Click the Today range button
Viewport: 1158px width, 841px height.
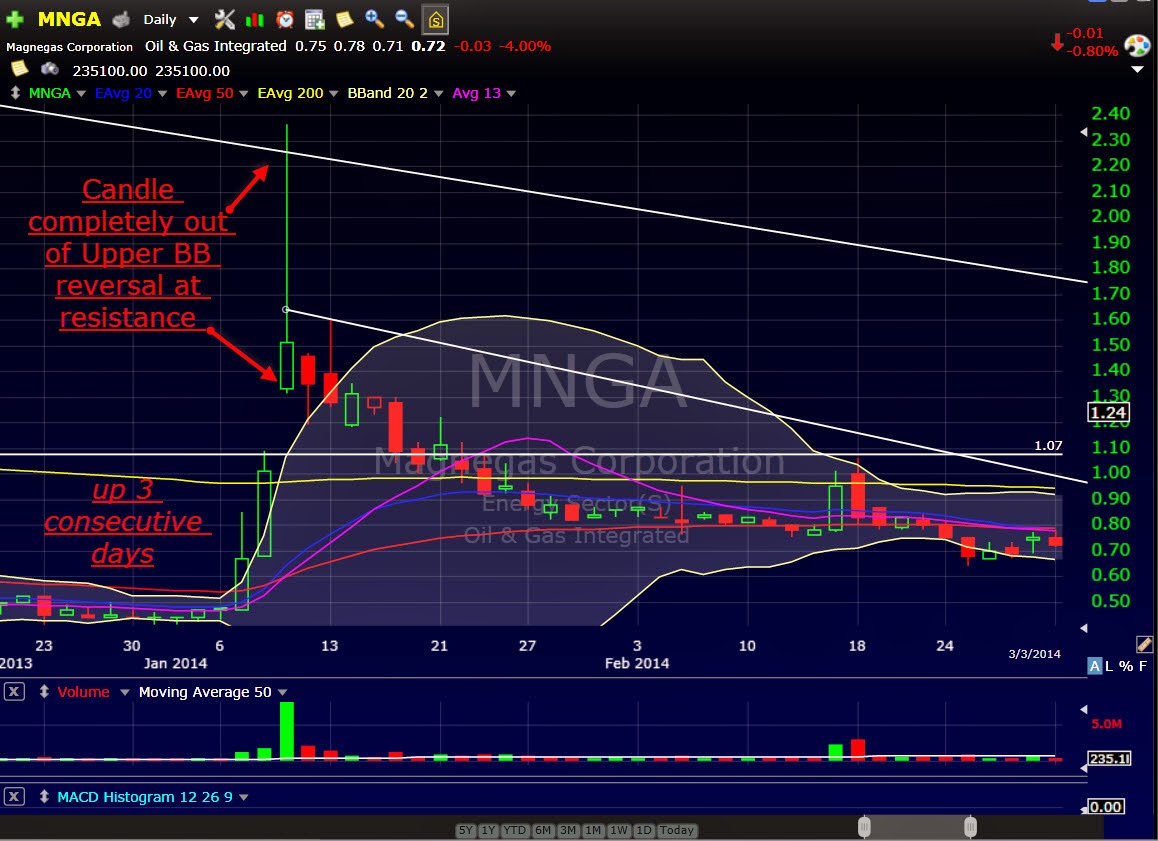point(676,830)
